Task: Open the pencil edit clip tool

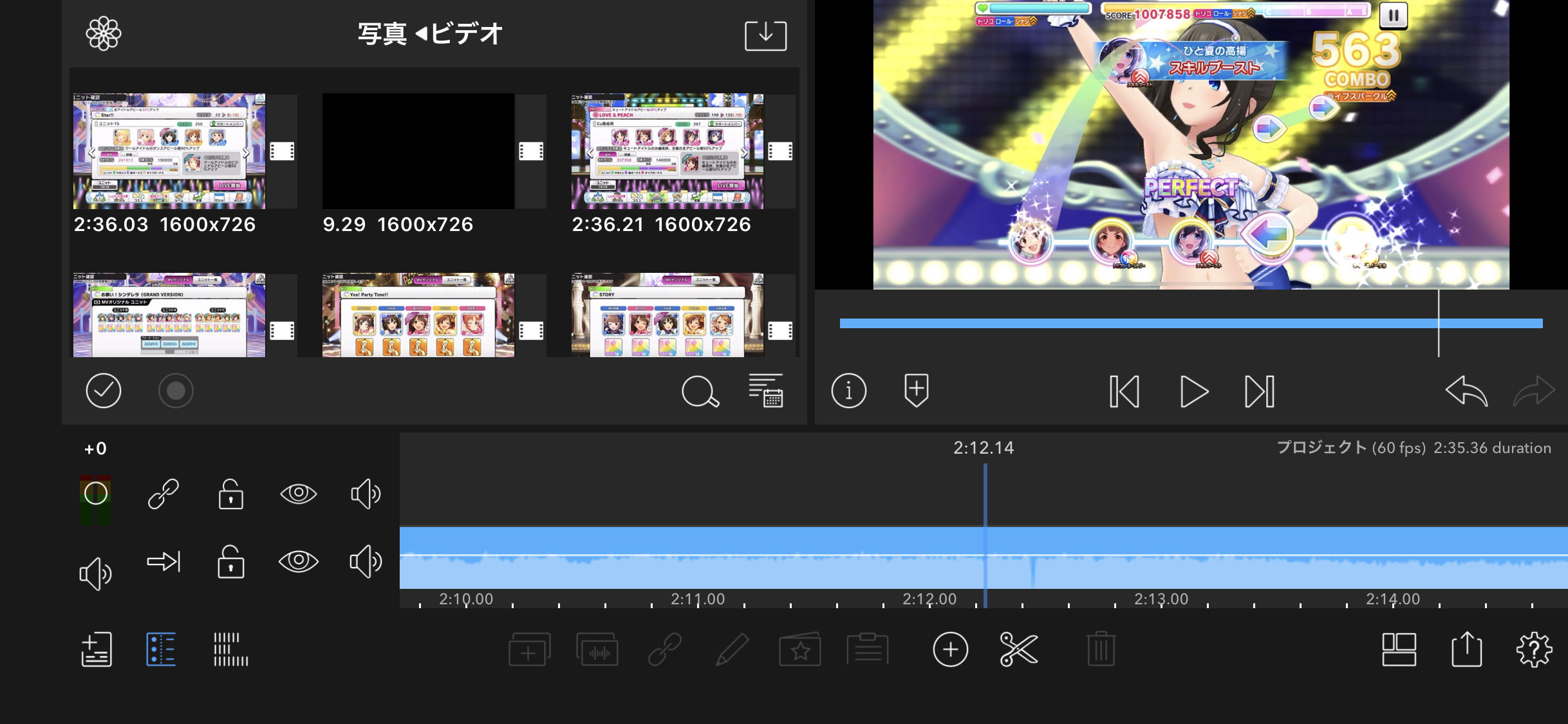Action: (x=733, y=649)
